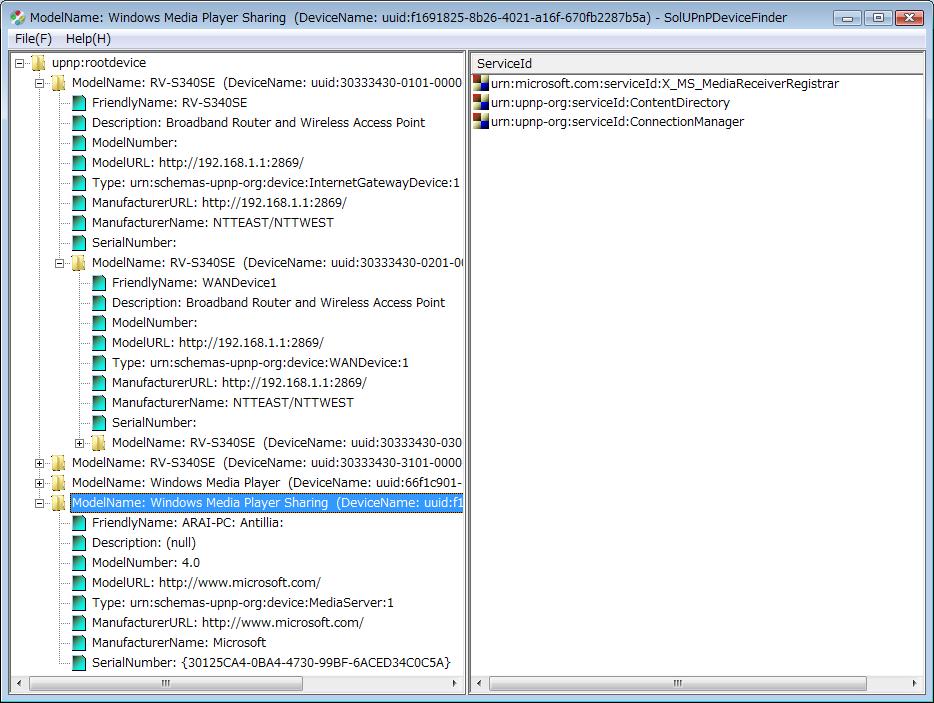Viewport: 934px width, 703px height.
Task: Click folder icon of RV-S340SE device uuid:30333430-0201
Action: point(79,263)
